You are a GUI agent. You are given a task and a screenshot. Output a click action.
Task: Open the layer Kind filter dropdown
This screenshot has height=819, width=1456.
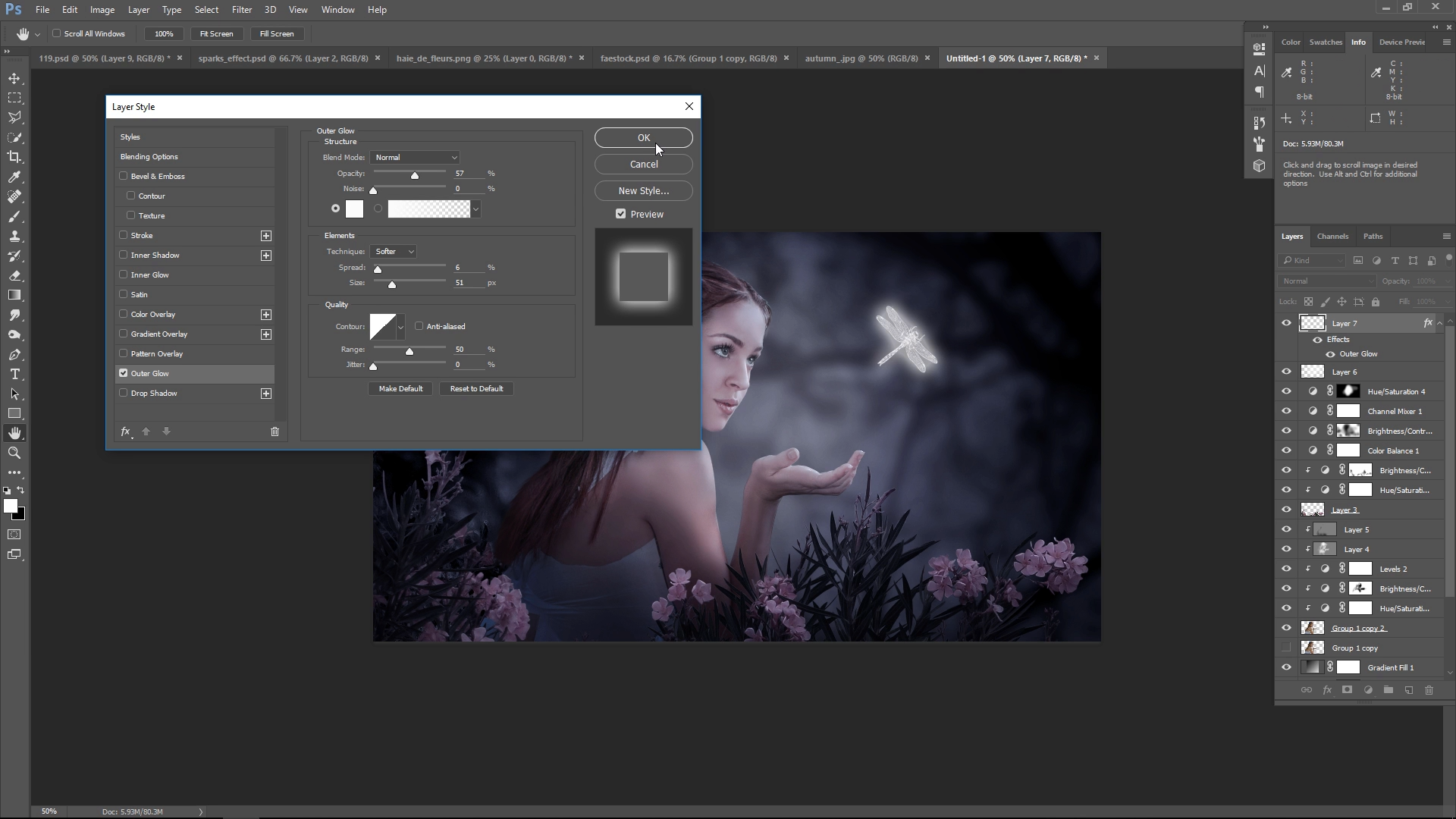[x=1312, y=261]
